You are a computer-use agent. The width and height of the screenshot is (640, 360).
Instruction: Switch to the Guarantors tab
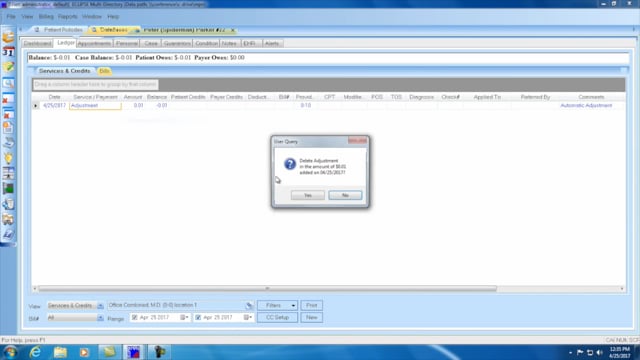pos(177,43)
